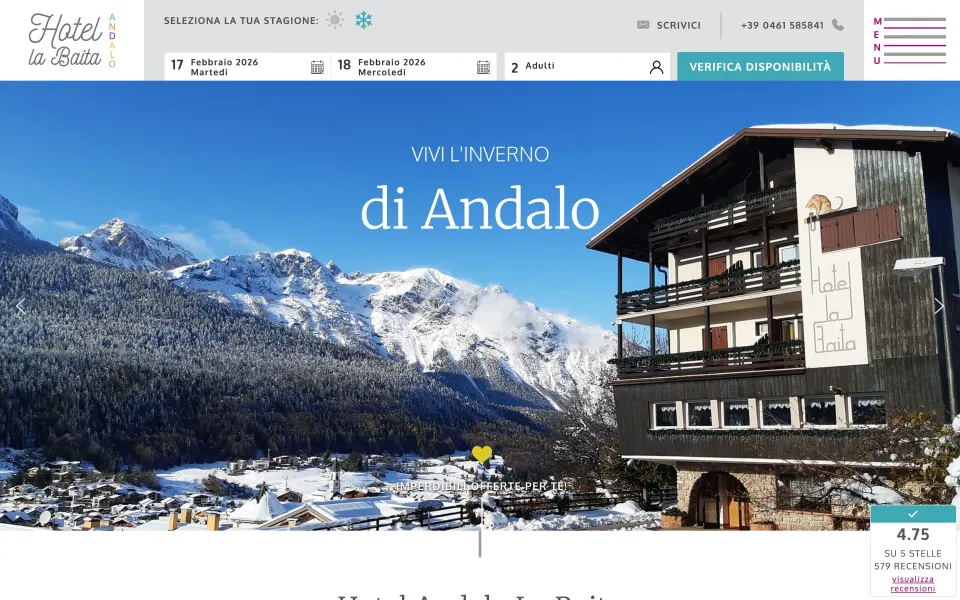
Task: Open check-in date 17 Febbraio 2026
Action: coord(247,67)
